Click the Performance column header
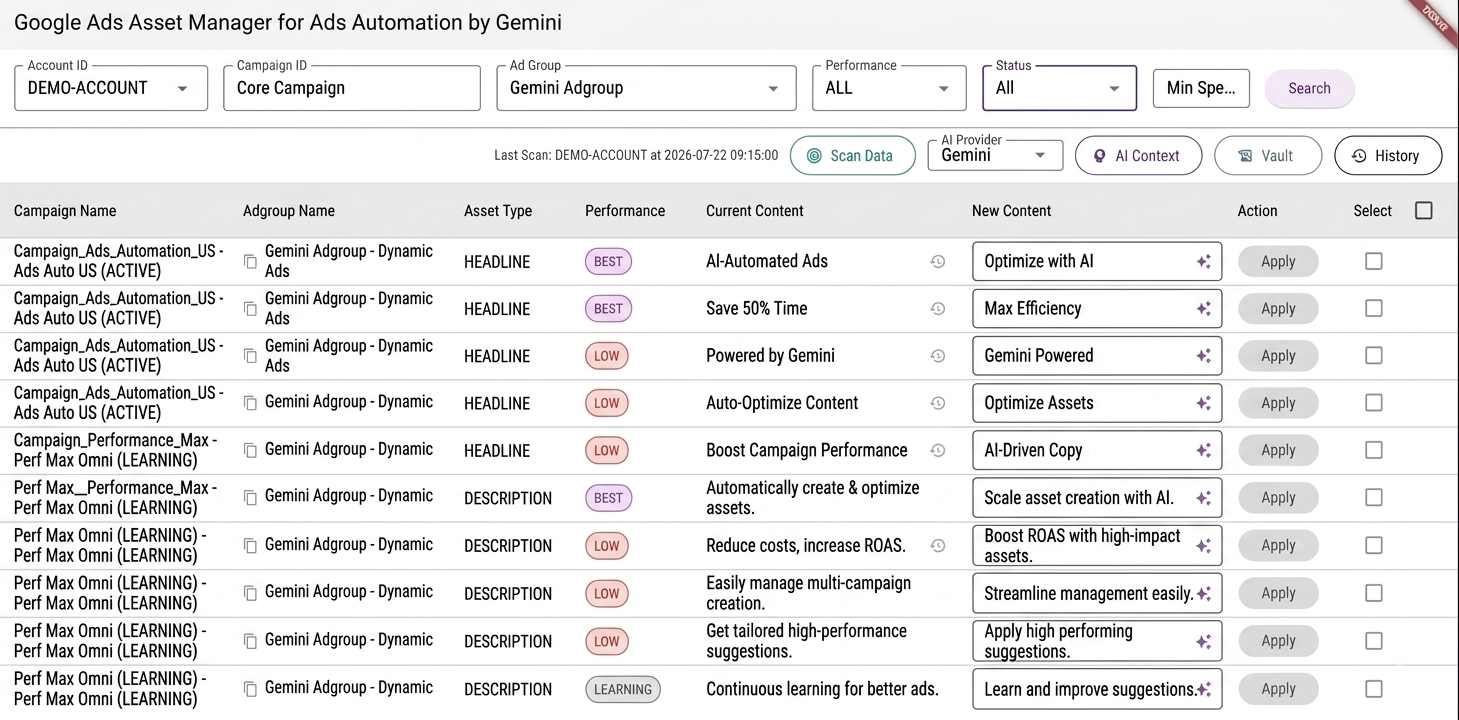Screen dimensions: 1459x720 (625, 211)
